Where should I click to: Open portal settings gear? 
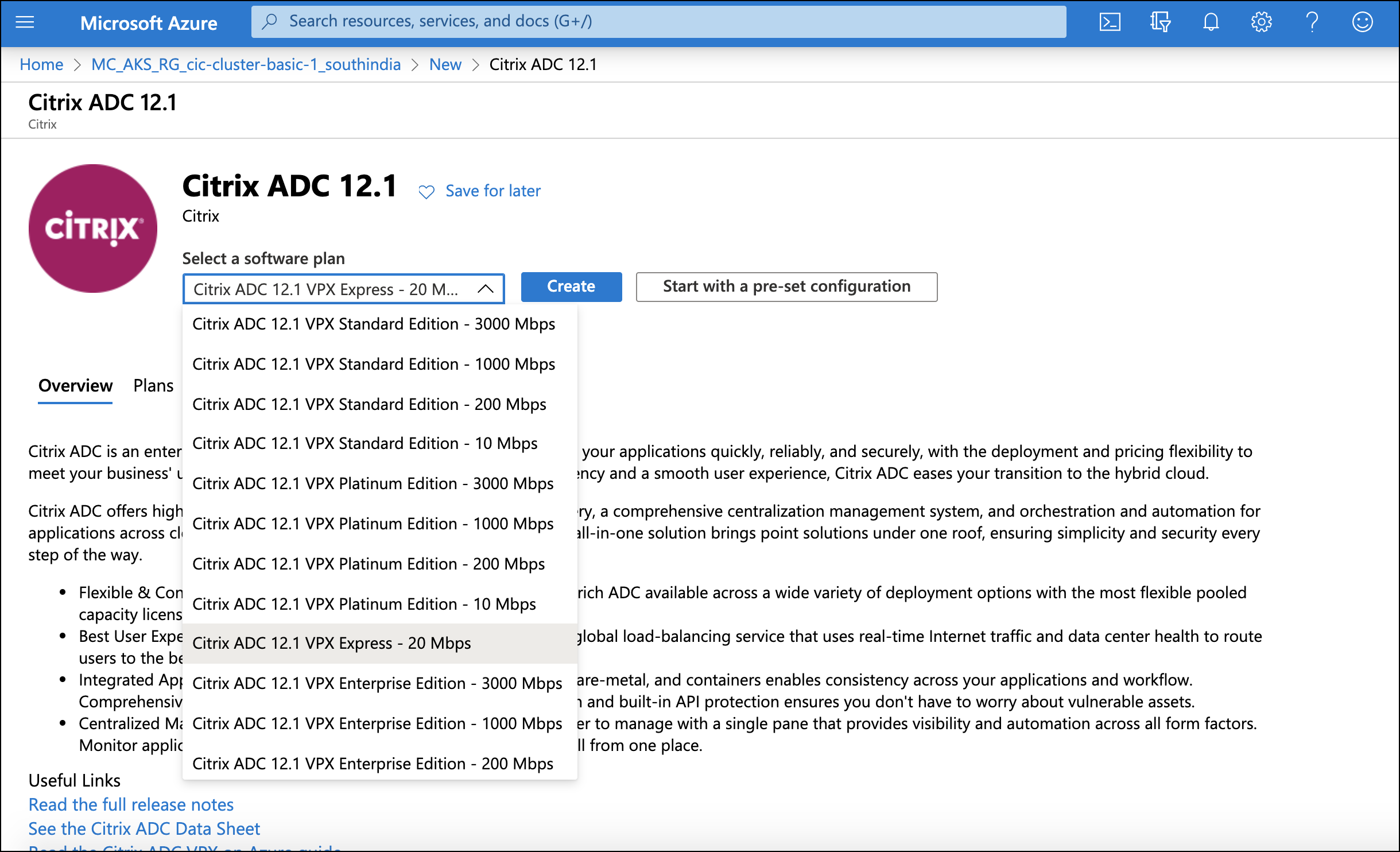(x=1261, y=22)
